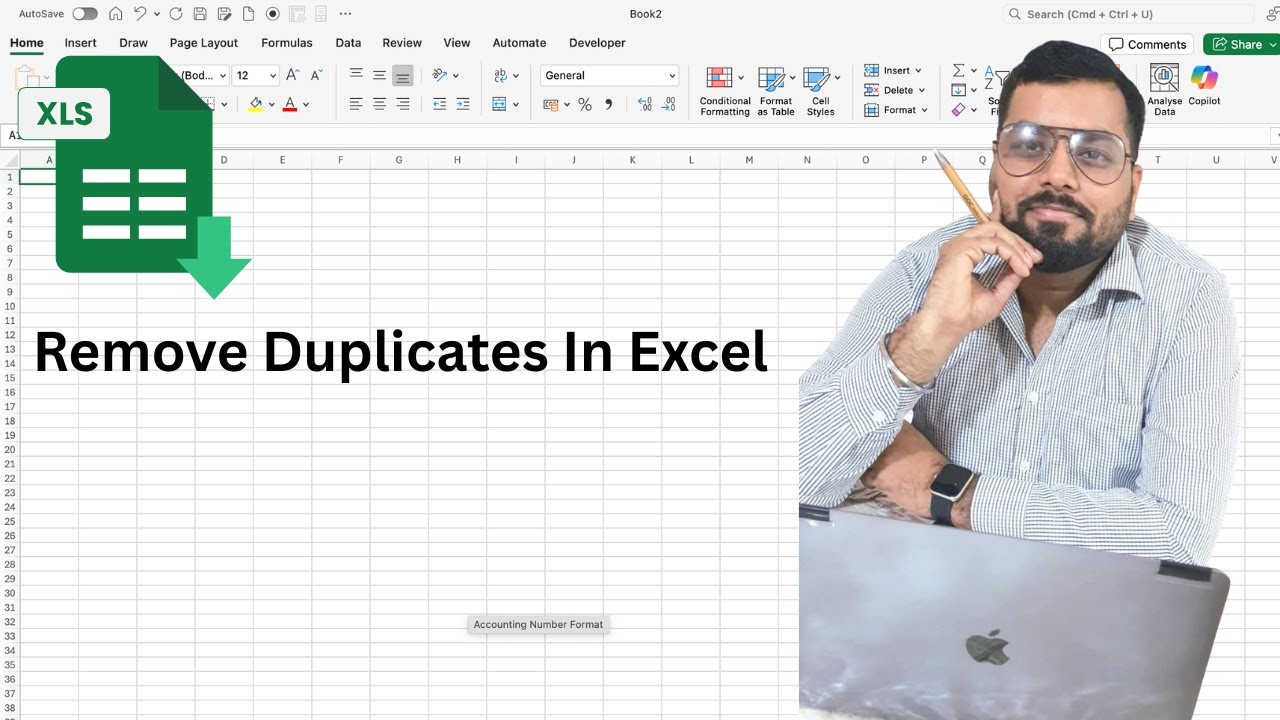
Task: Click Analyse Data button
Action: click(1164, 91)
